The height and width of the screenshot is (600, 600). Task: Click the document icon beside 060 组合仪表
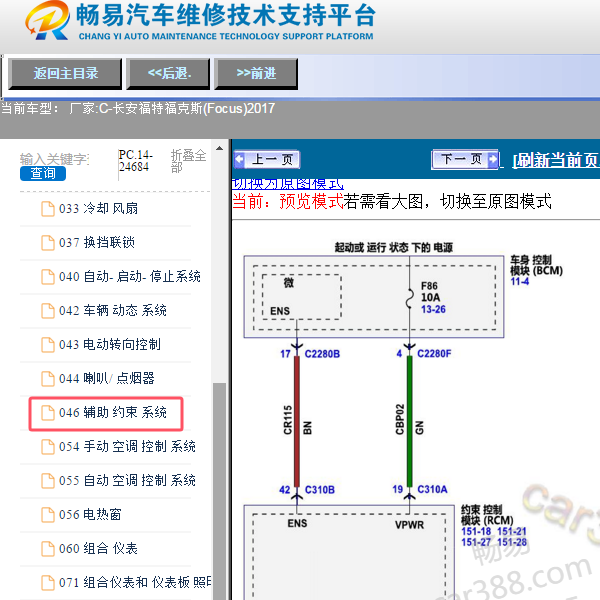click(48, 549)
